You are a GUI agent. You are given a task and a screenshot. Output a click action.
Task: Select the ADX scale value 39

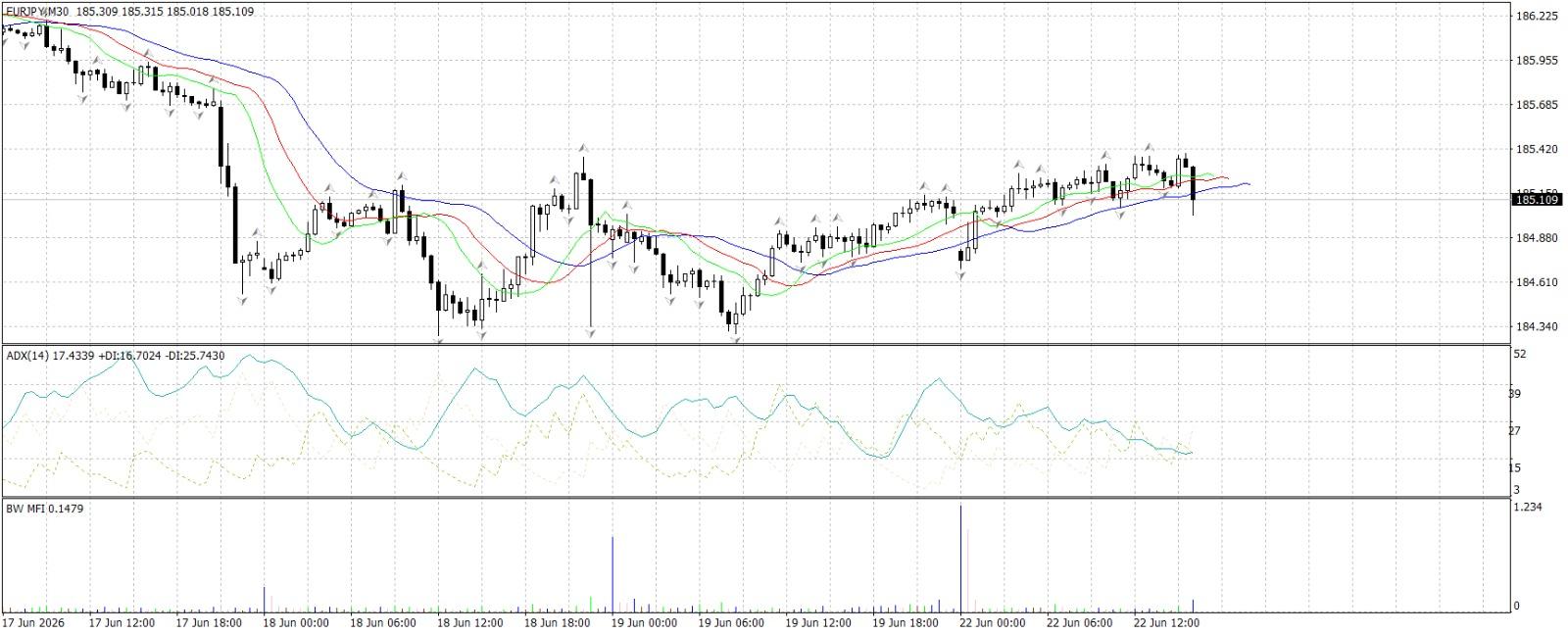coord(1515,394)
